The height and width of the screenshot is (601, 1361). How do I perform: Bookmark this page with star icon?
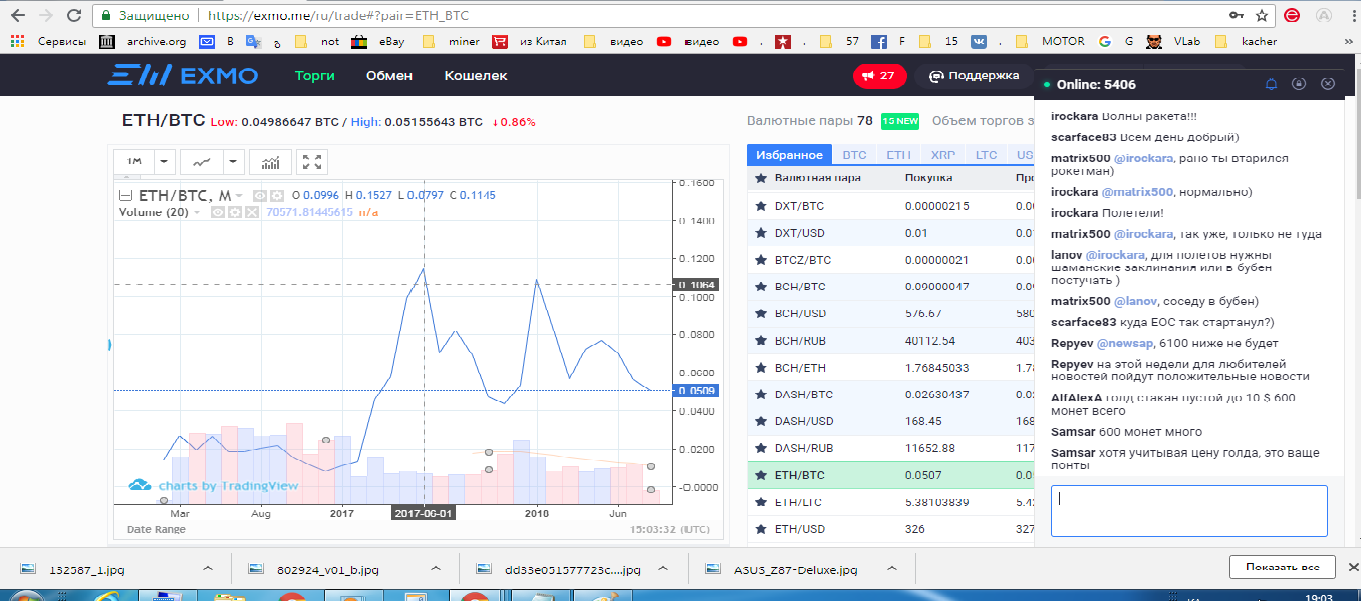coord(1262,16)
